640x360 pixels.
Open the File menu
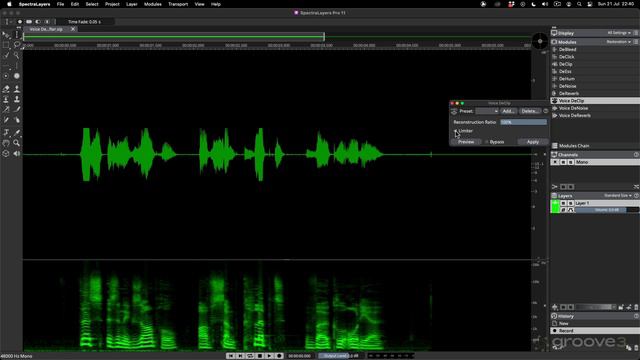(60, 4)
